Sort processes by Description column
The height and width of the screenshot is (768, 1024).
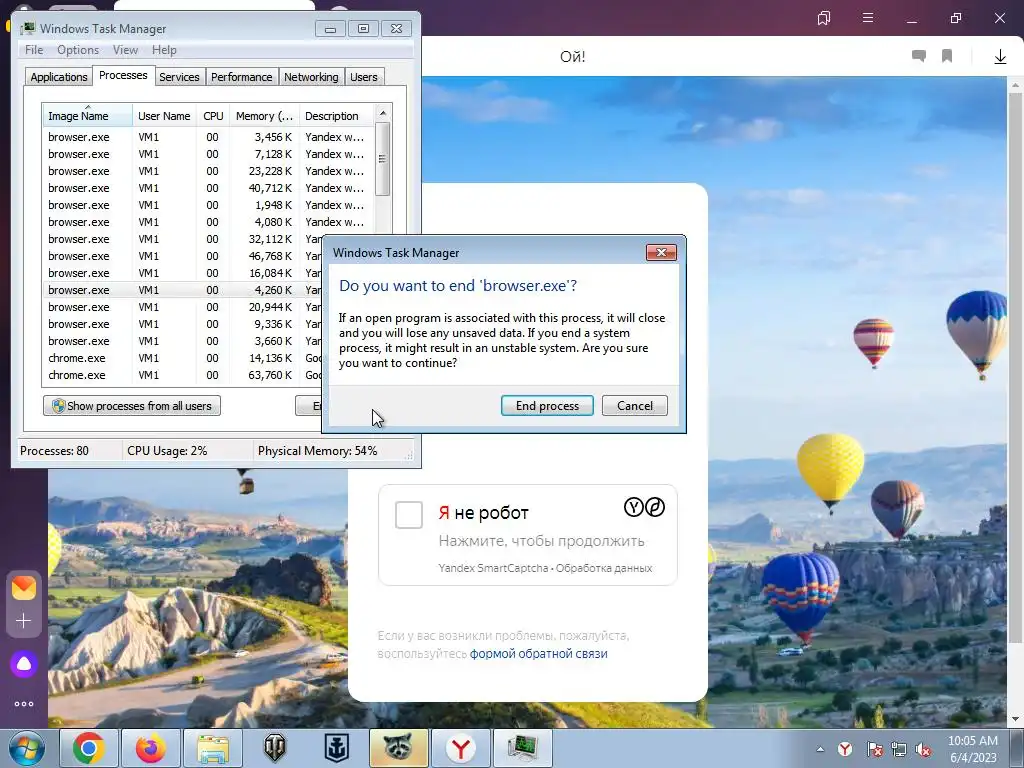337,116
